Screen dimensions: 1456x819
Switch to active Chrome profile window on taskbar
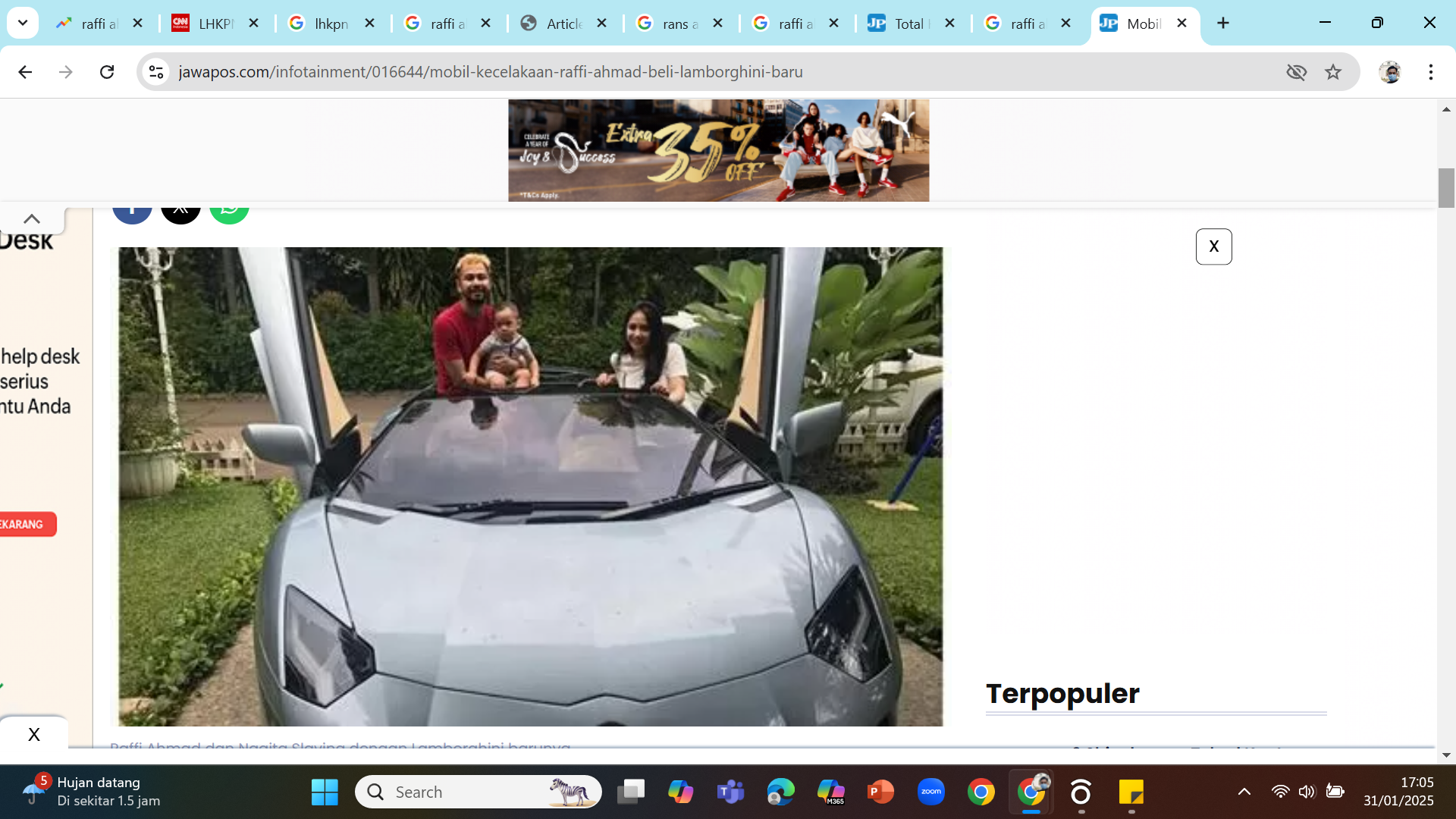1031,792
